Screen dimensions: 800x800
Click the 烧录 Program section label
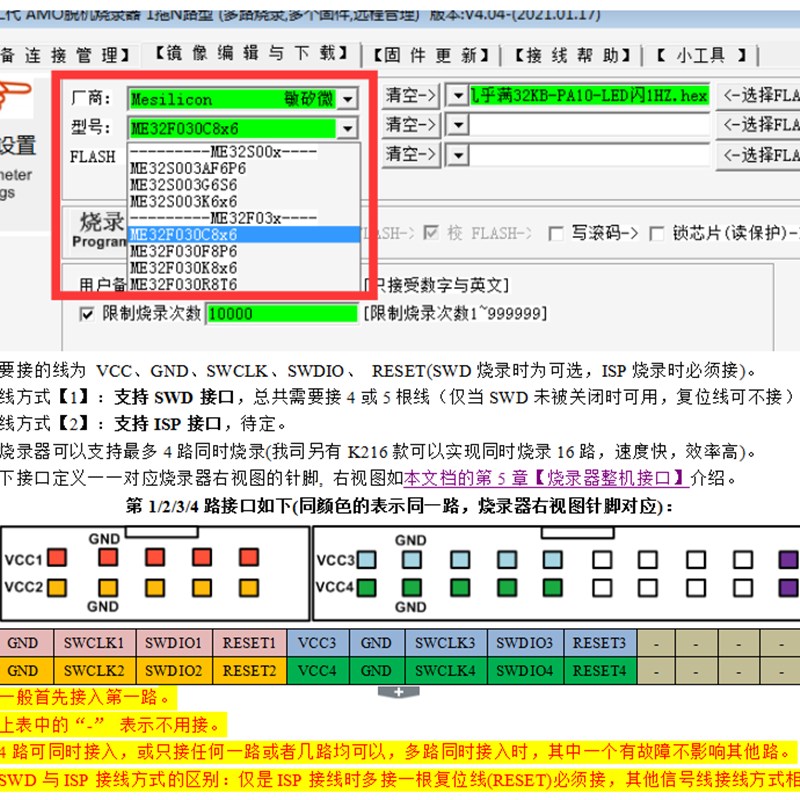pyautogui.click(x=98, y=230)
